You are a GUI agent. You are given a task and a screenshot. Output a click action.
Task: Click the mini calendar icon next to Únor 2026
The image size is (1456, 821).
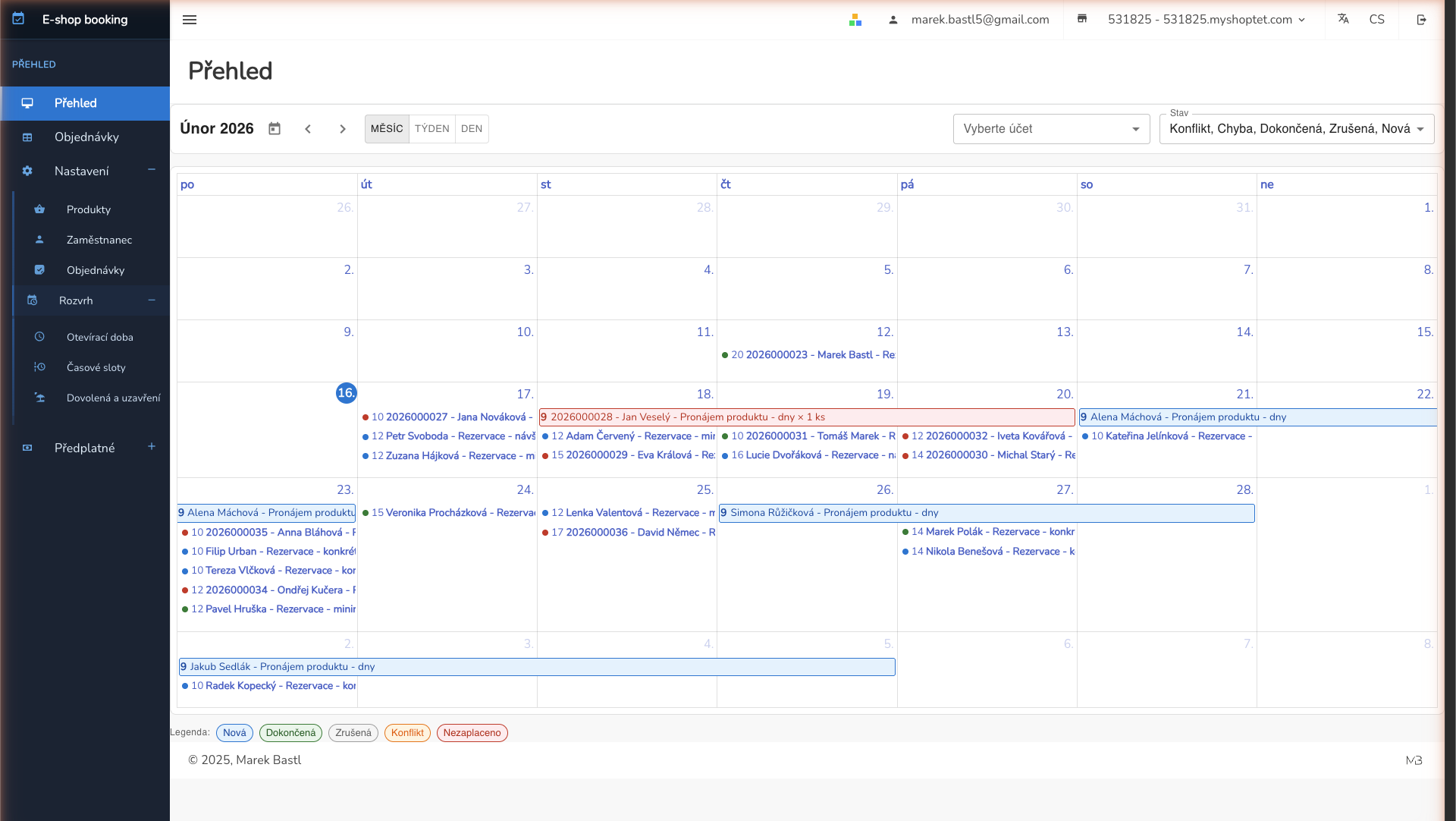tap(274, 128)
